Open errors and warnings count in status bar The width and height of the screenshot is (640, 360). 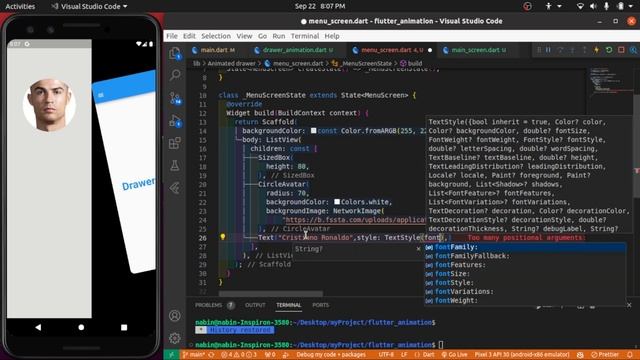tap(239, 355)
